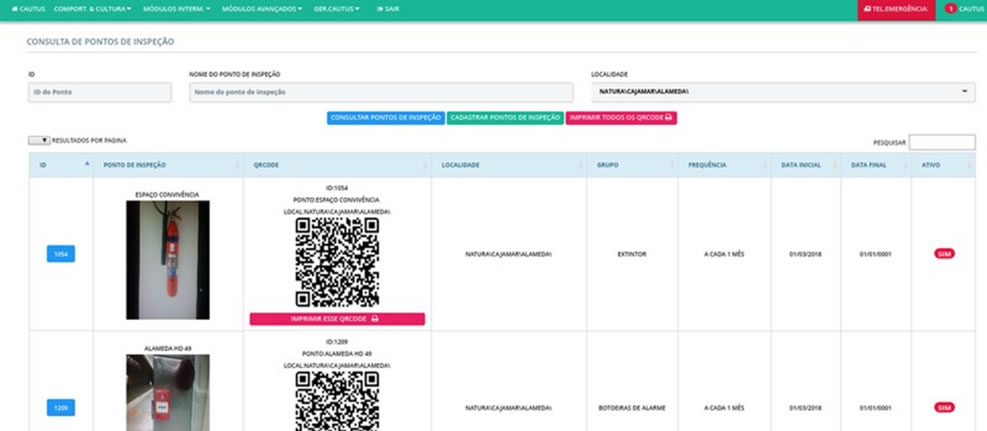Click Cadastrar Pontos de Inspeção button
Image resolution: width=987 pixels, height=431 pixels.
coord(505,118)
